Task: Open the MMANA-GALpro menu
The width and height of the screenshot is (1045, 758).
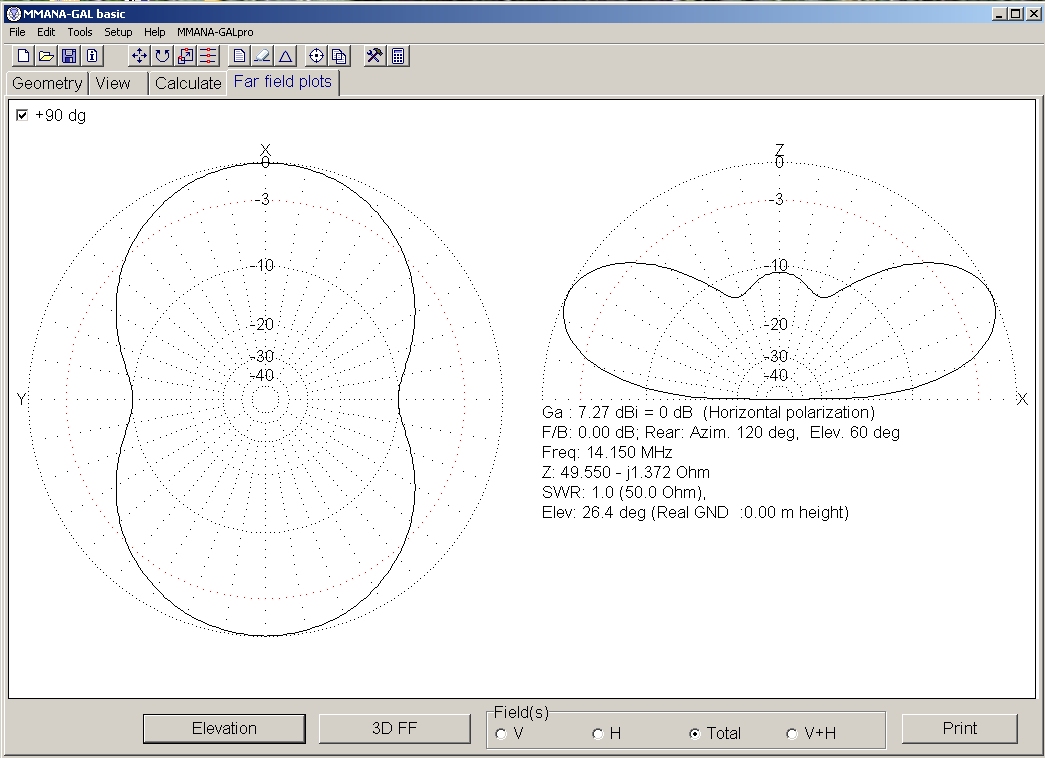Action: [x=215, y=32]
